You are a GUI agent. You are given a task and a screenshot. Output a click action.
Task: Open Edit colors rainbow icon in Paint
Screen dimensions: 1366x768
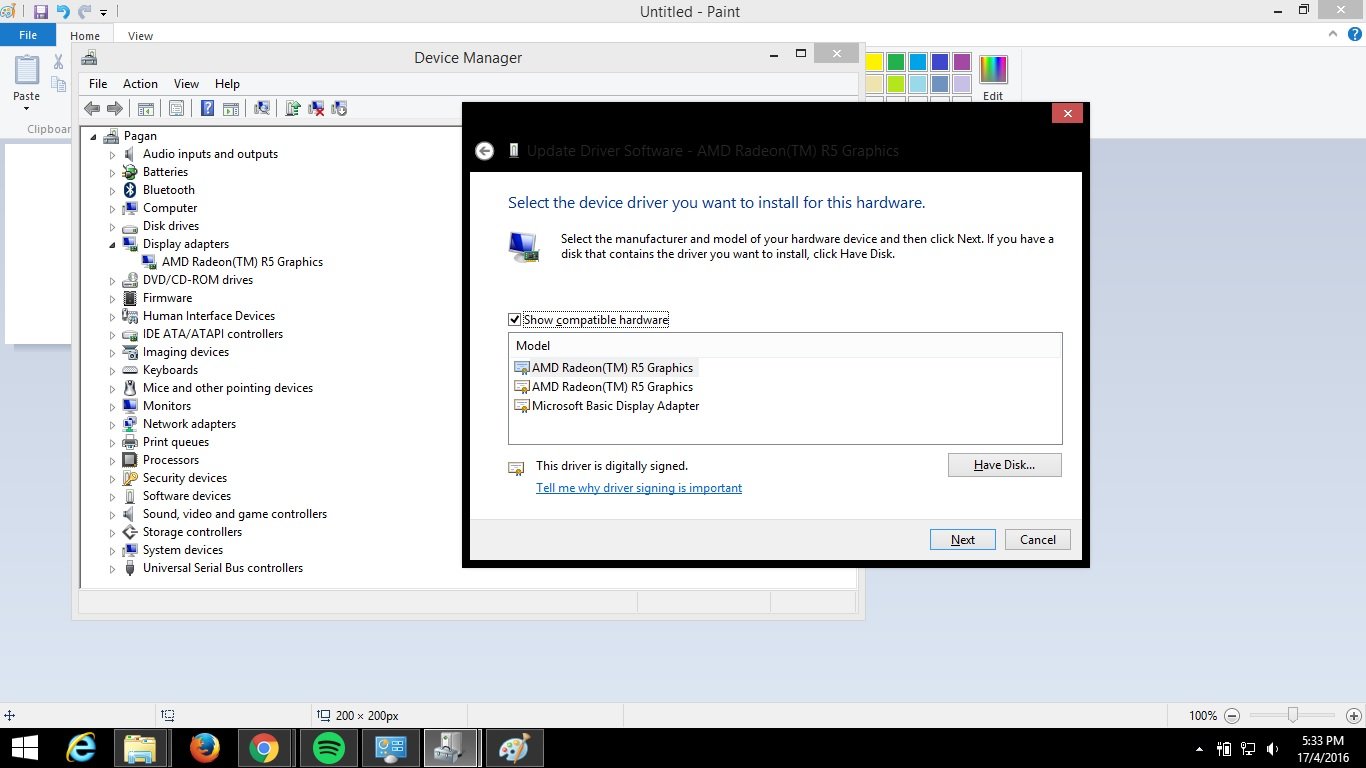click(993, 70)
